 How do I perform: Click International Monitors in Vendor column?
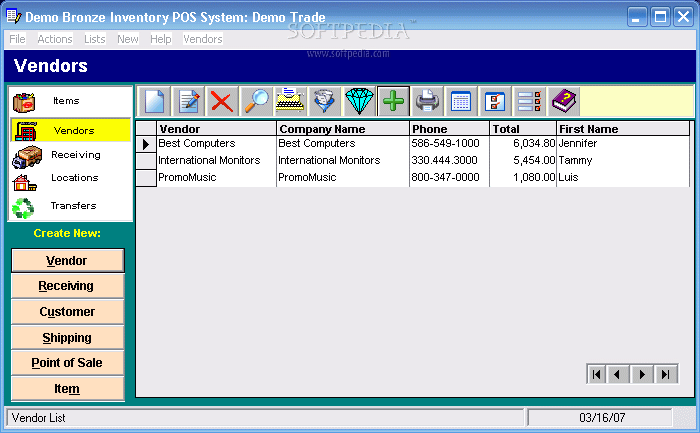pos(209,160)
